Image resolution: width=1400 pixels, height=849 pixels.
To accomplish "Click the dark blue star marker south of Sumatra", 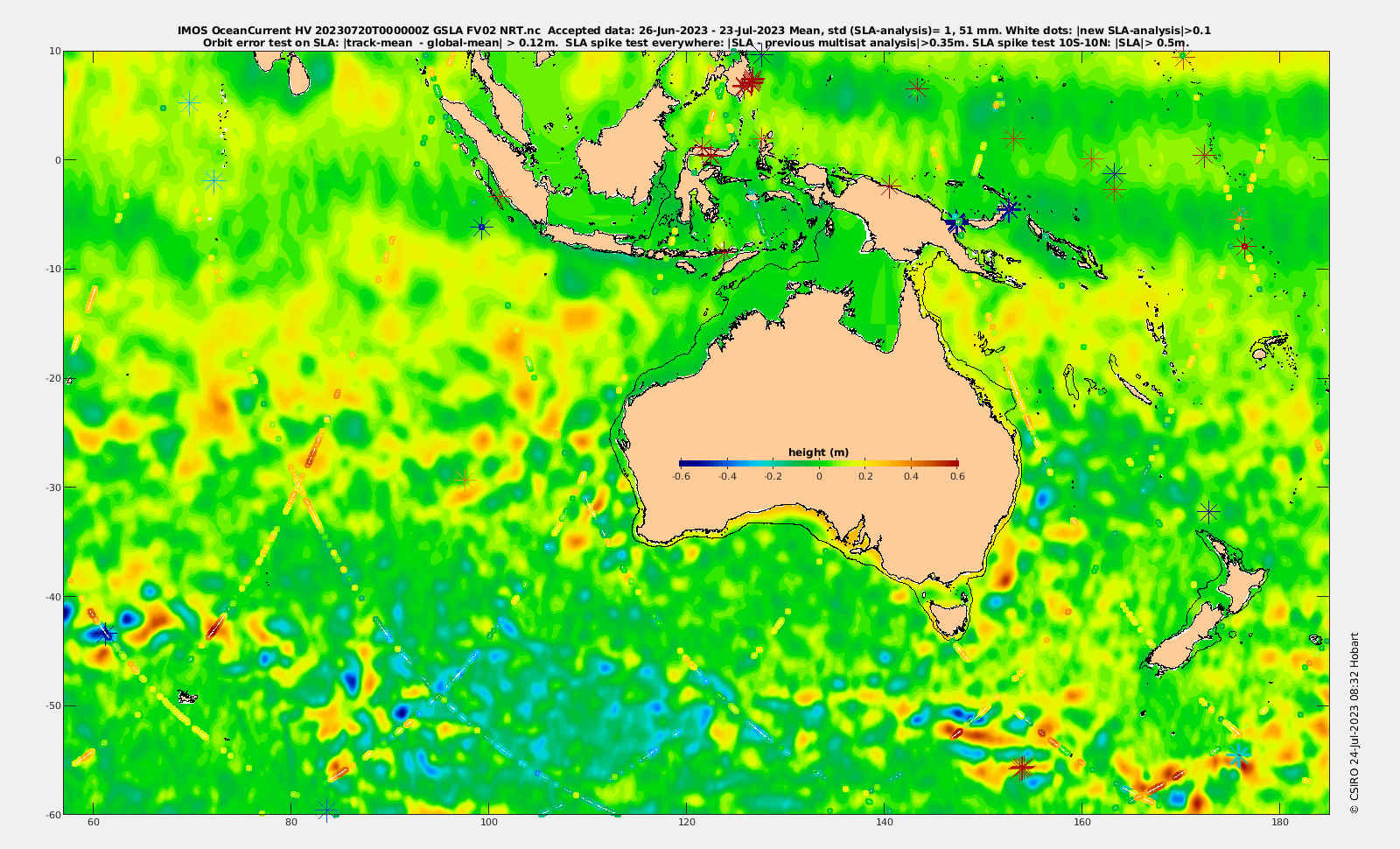I will (480, 228).
